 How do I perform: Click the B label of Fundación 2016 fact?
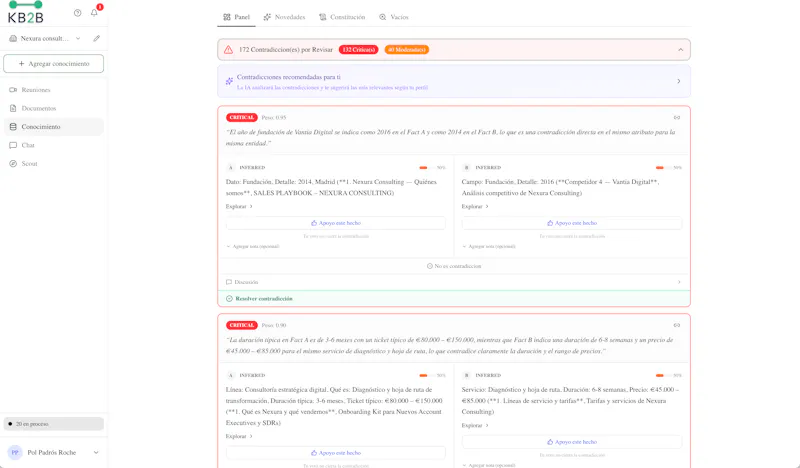click(x=466, y=167)
